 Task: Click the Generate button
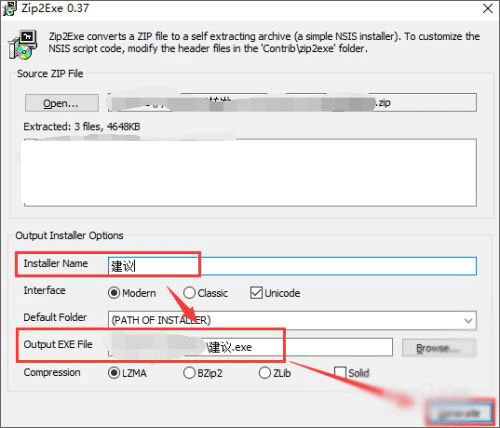point(459,413)
